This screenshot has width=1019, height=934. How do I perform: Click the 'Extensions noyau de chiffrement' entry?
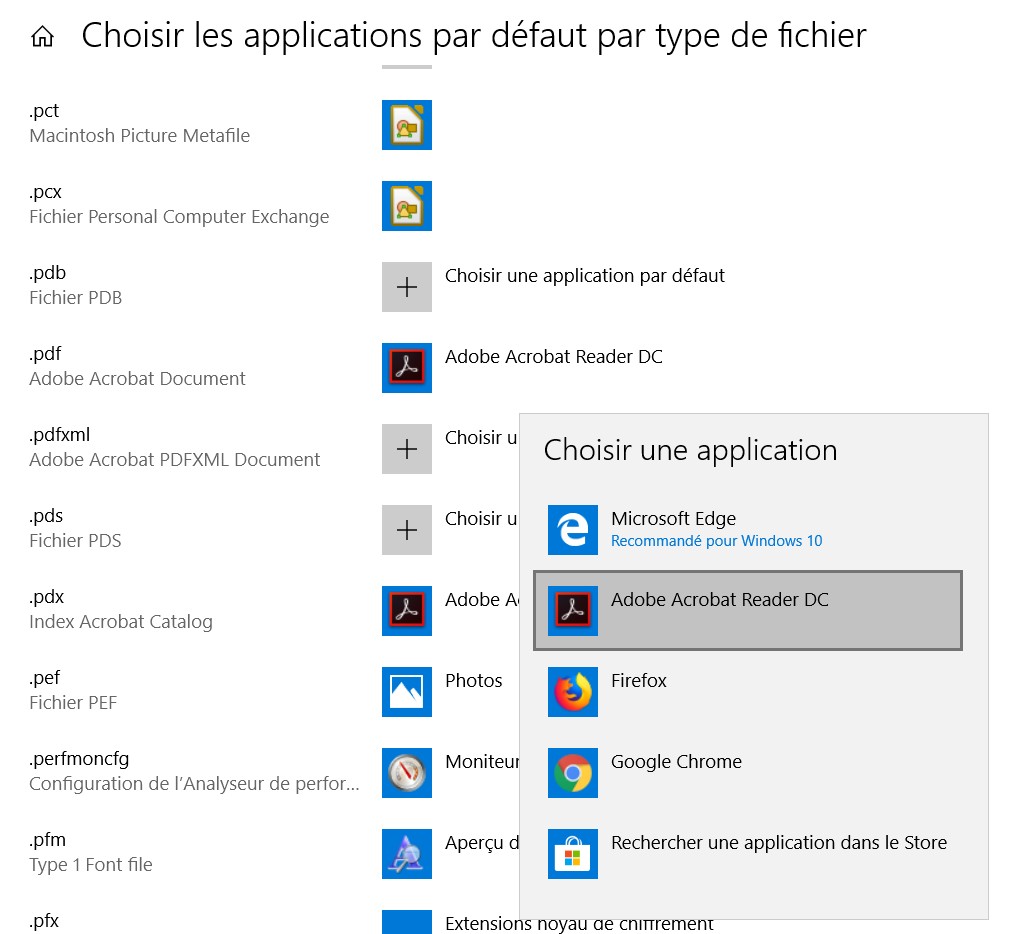tap(579, 923)
